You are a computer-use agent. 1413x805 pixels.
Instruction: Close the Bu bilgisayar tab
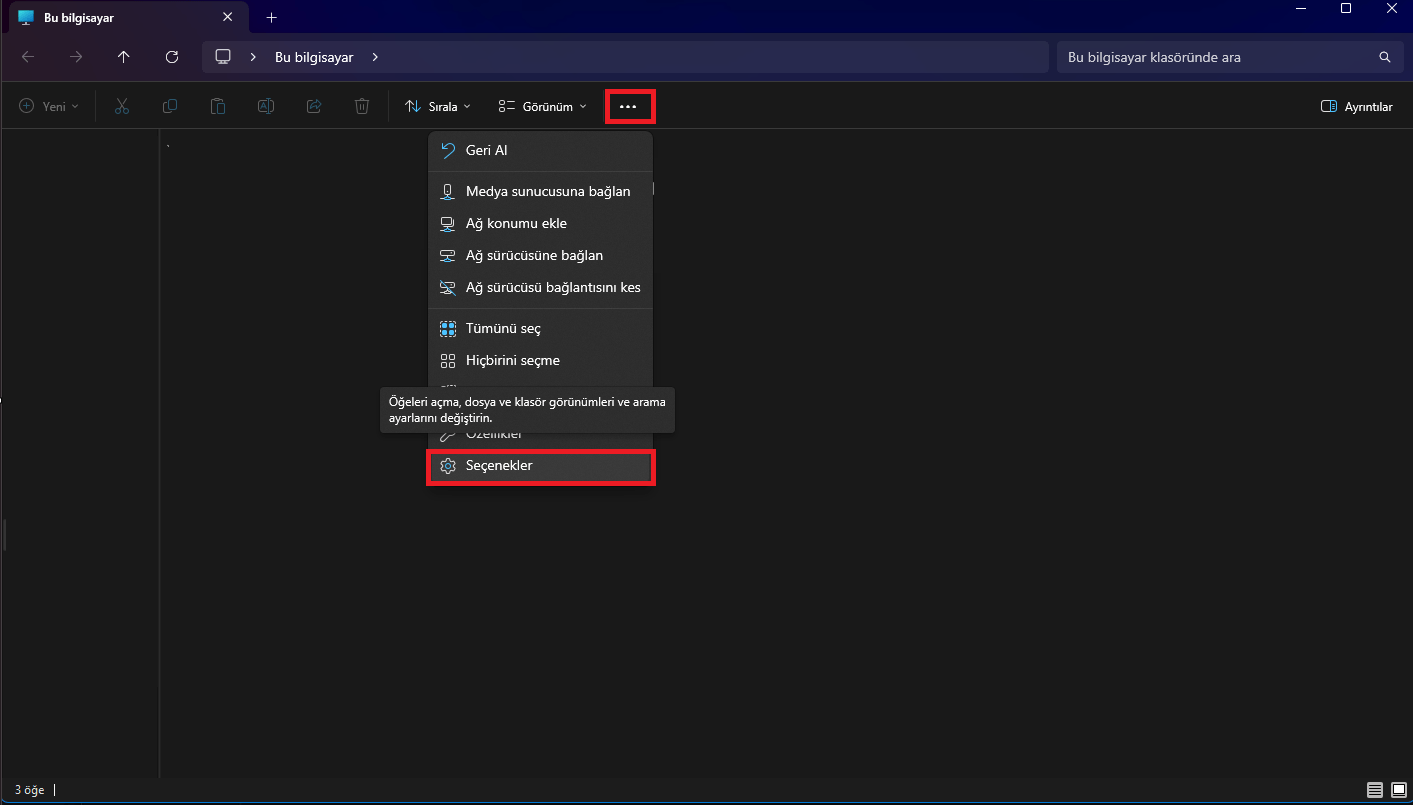click(227, 17)
